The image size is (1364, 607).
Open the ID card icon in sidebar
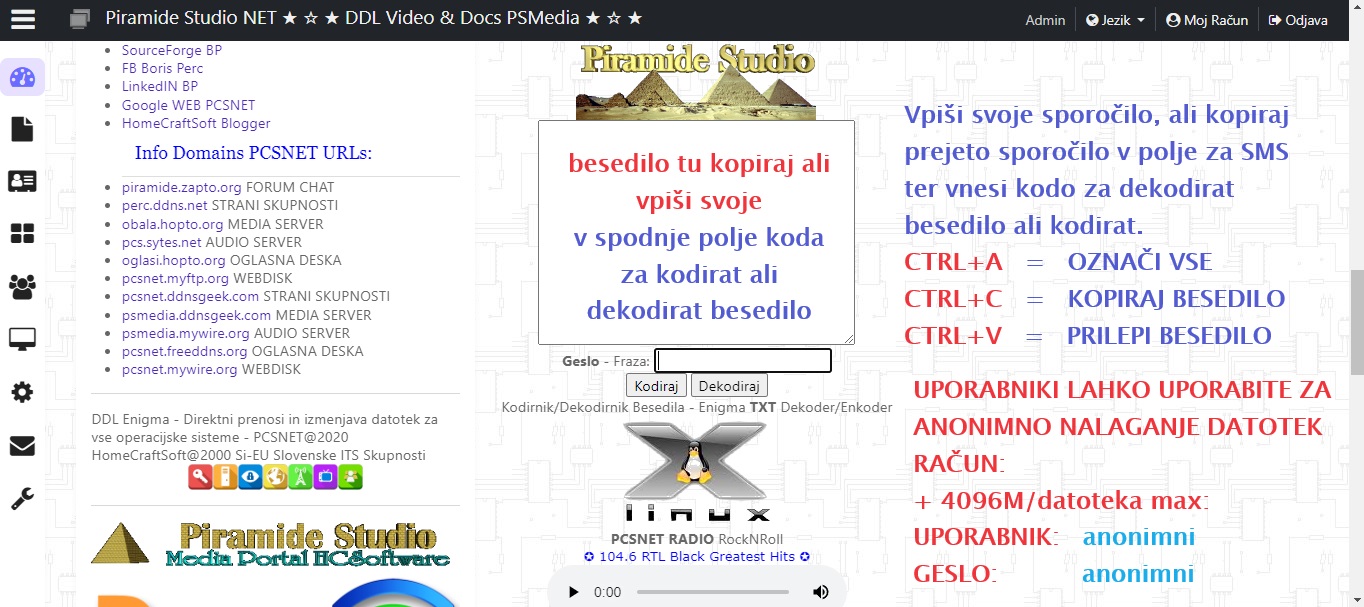click(22, 181)
